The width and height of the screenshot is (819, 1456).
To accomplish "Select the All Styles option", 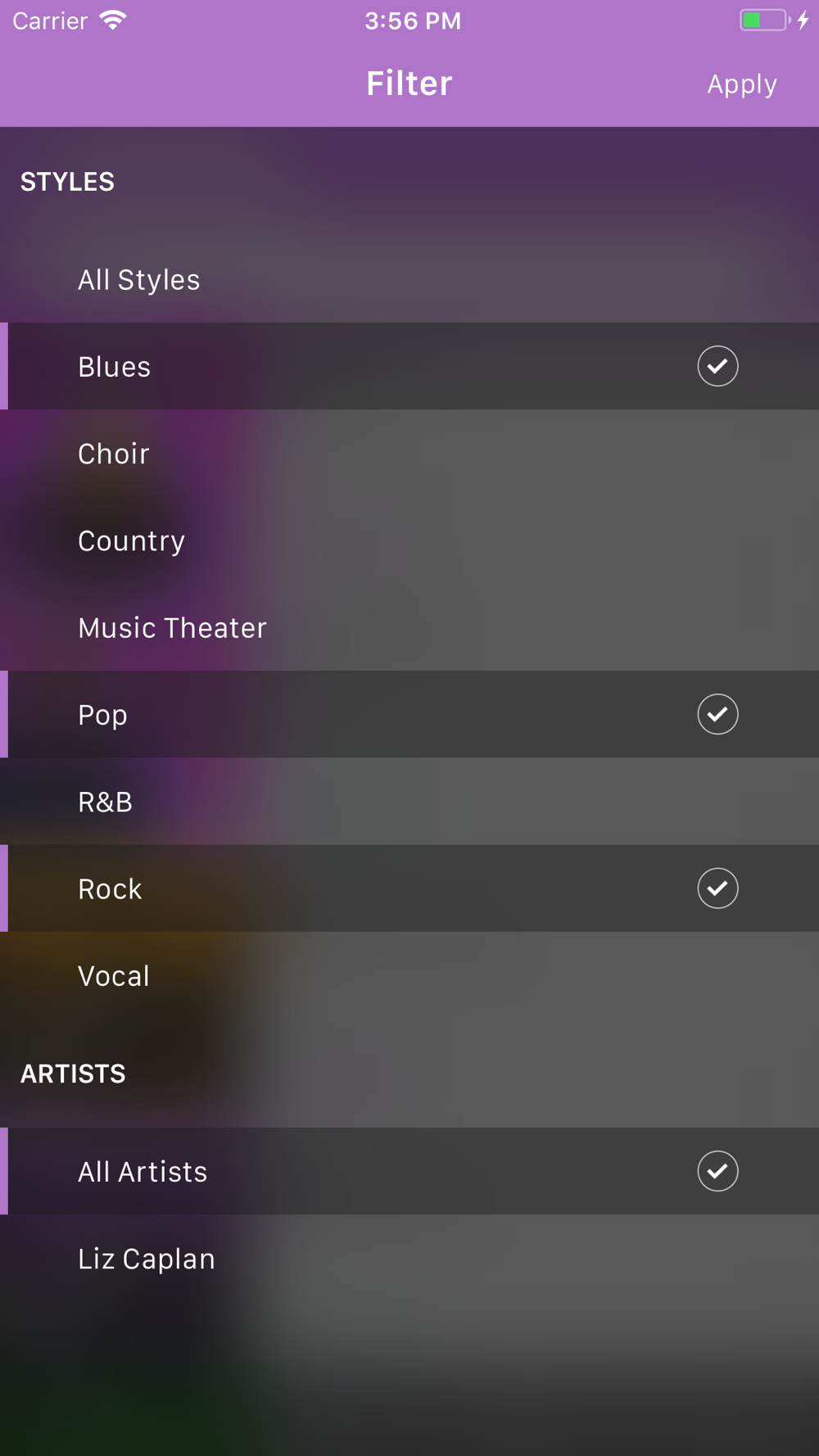I will (x=139, y=280).
